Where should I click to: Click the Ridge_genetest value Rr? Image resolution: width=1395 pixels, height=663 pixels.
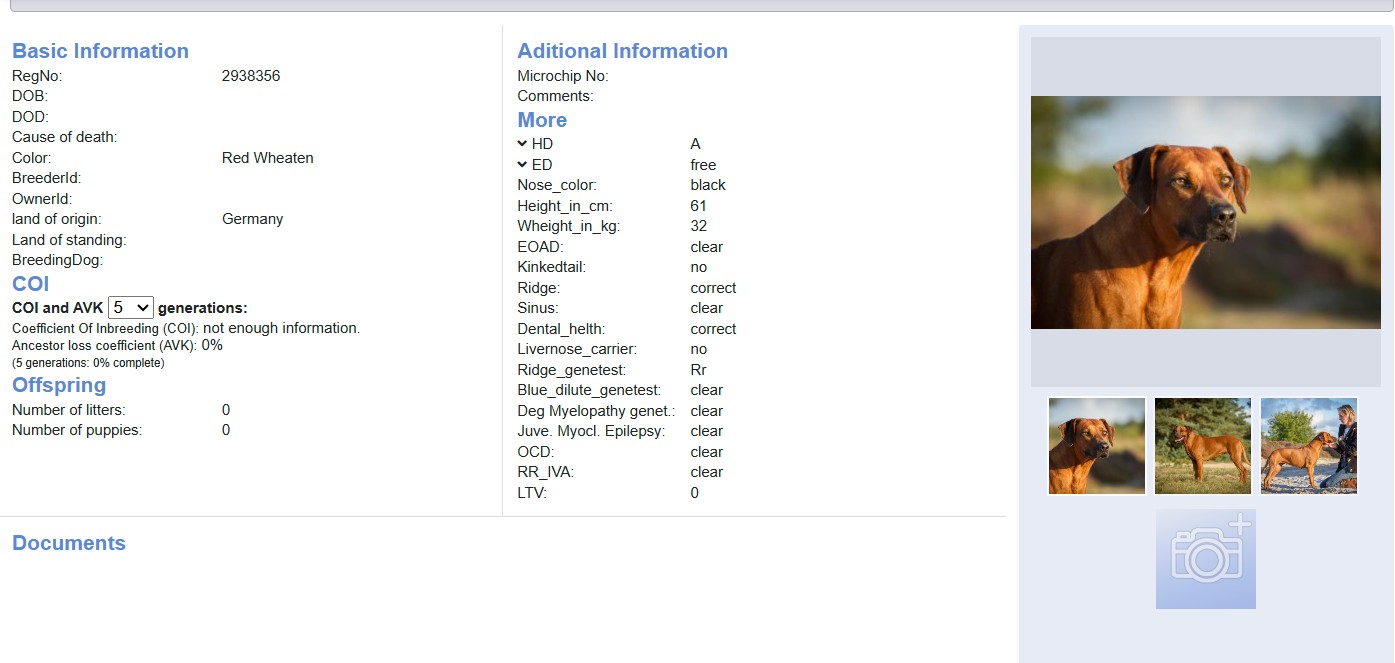698,370
